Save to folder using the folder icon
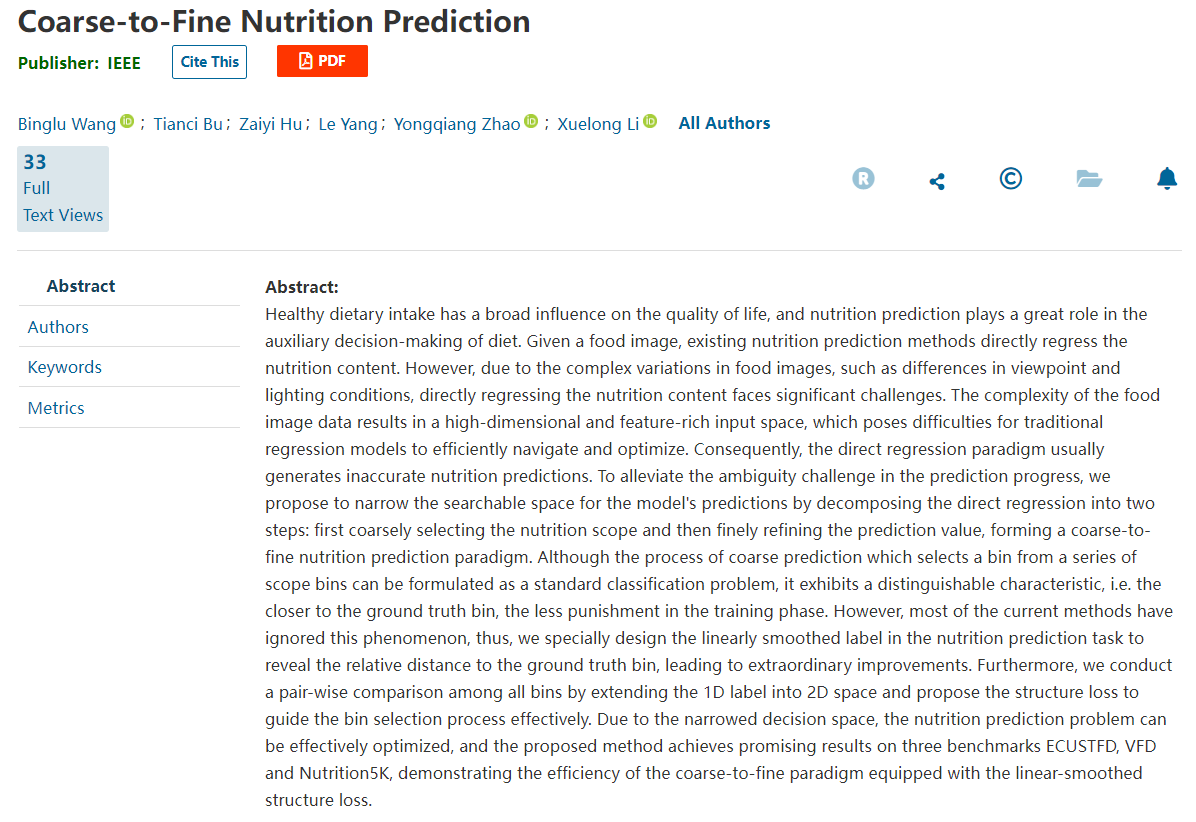This screenshot has width=1196, height=822. [1088, 179]
